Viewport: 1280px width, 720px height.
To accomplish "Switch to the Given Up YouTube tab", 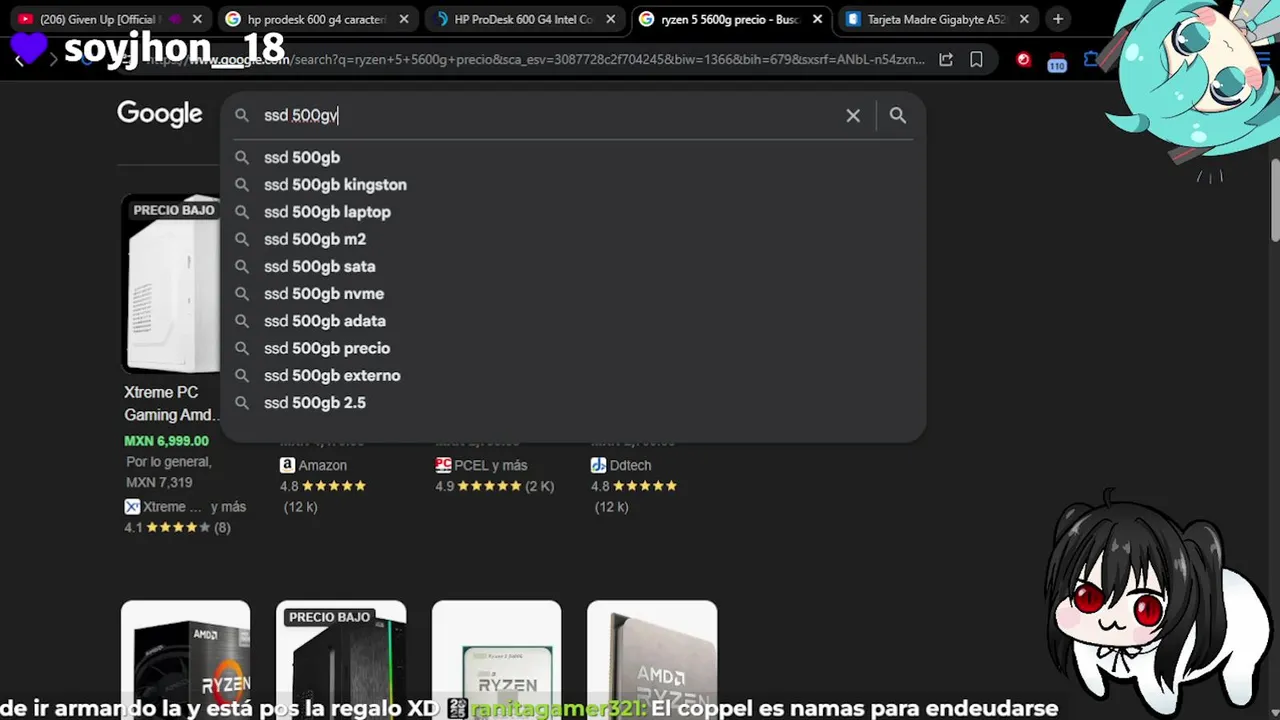I will [98, 19].
